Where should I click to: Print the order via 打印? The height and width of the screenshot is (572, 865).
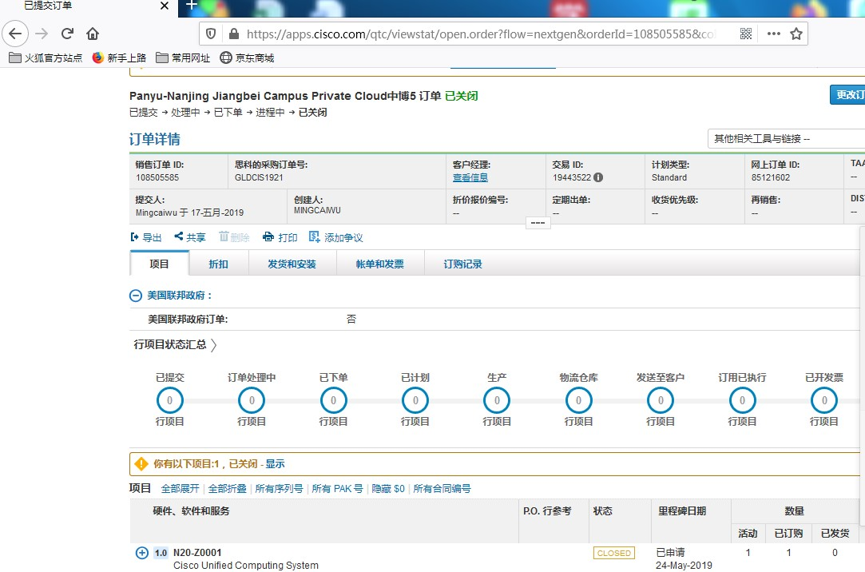coord(280,237)
